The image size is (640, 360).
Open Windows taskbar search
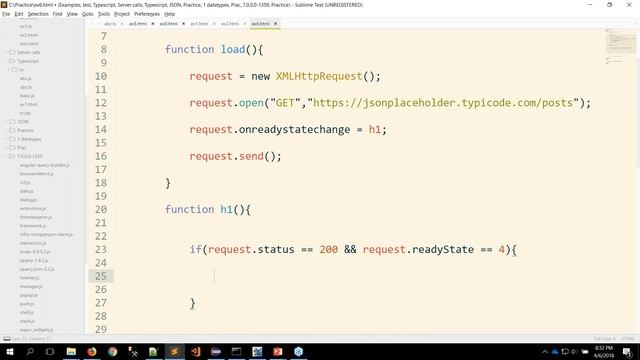coord(30,351)
